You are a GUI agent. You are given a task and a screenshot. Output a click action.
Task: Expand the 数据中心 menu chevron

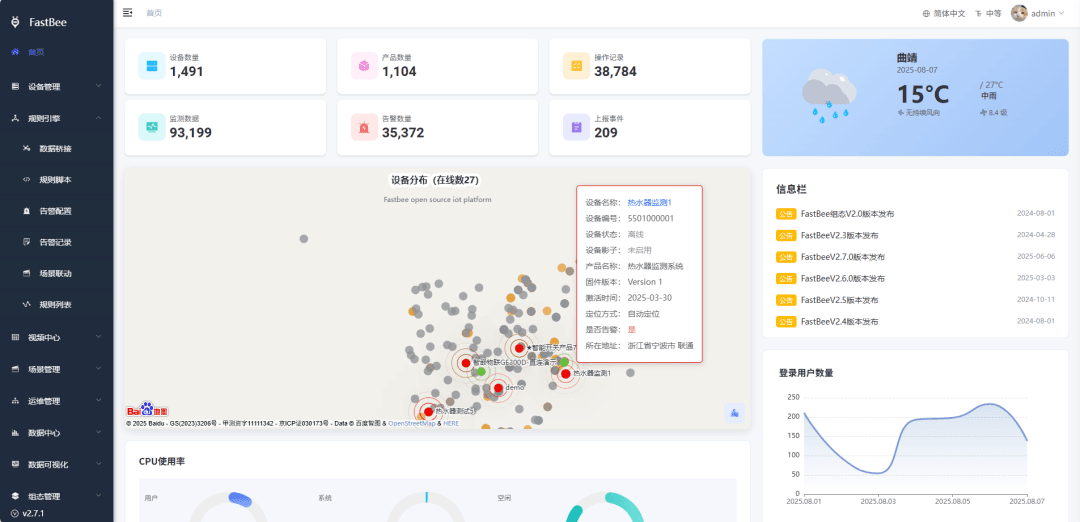pos(98,433)
